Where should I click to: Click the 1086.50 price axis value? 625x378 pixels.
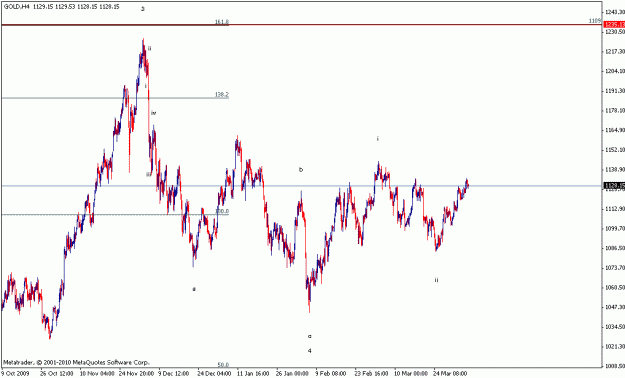click(615, 248)
